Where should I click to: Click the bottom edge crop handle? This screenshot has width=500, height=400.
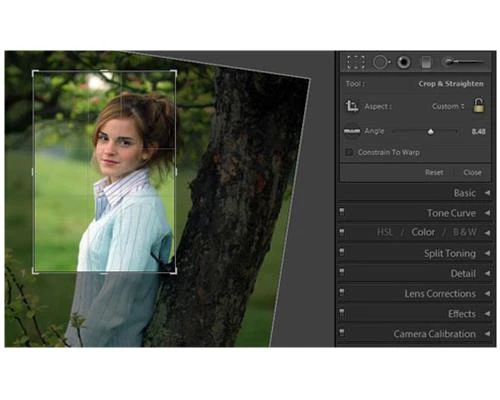(104, 273)
